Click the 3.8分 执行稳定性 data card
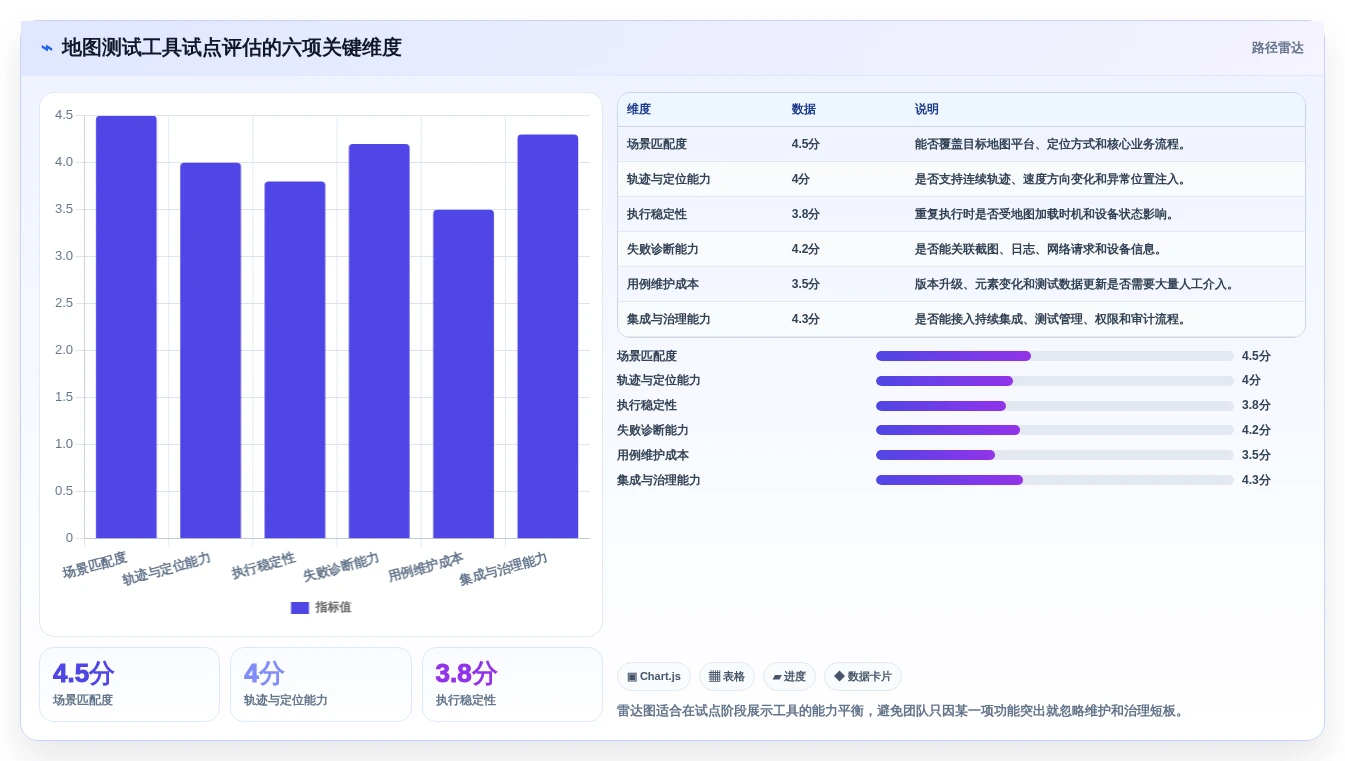The height and width of the screenshot is (761, 1345). pos(512,684)
